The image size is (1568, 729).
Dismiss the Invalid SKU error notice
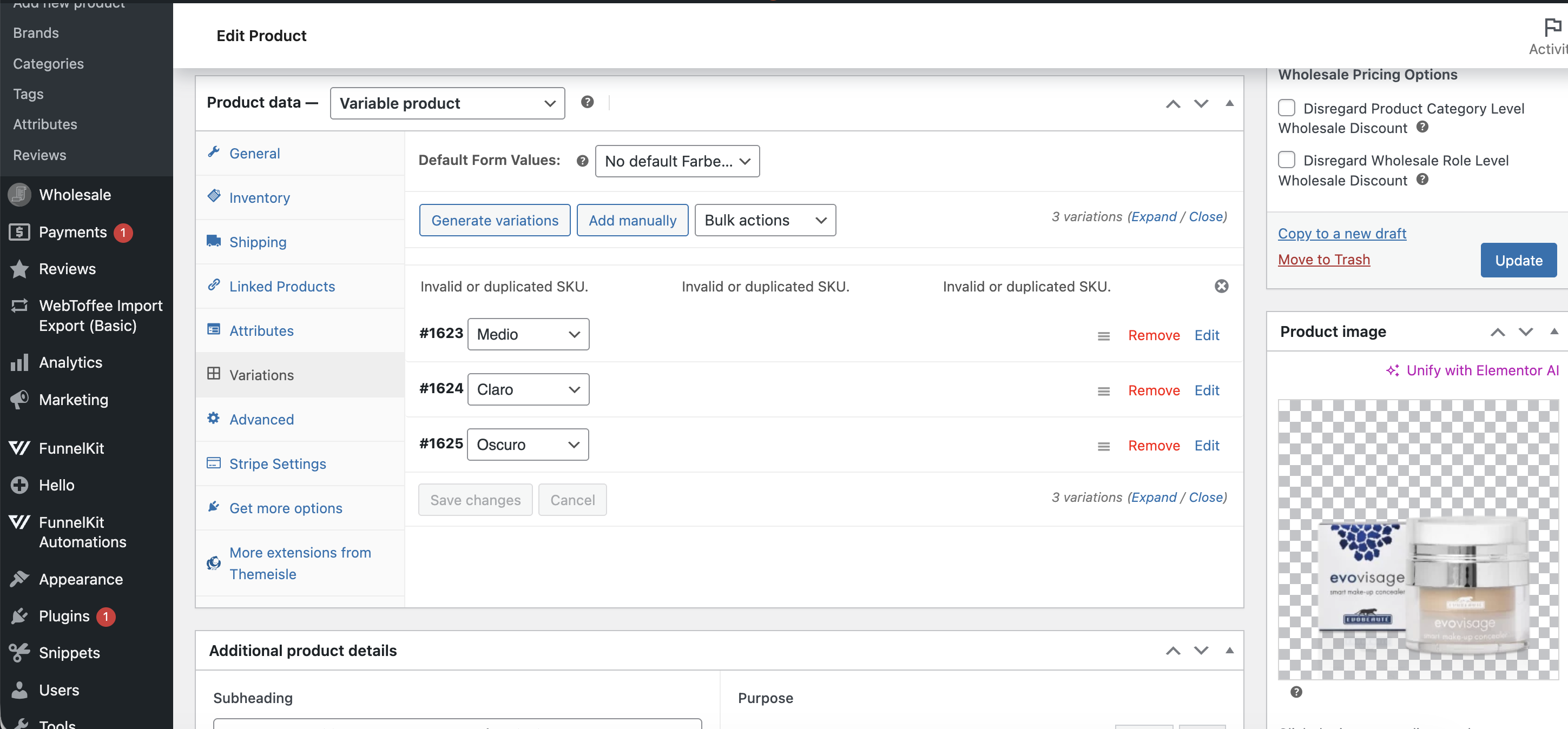click(x=1221, y=286)
